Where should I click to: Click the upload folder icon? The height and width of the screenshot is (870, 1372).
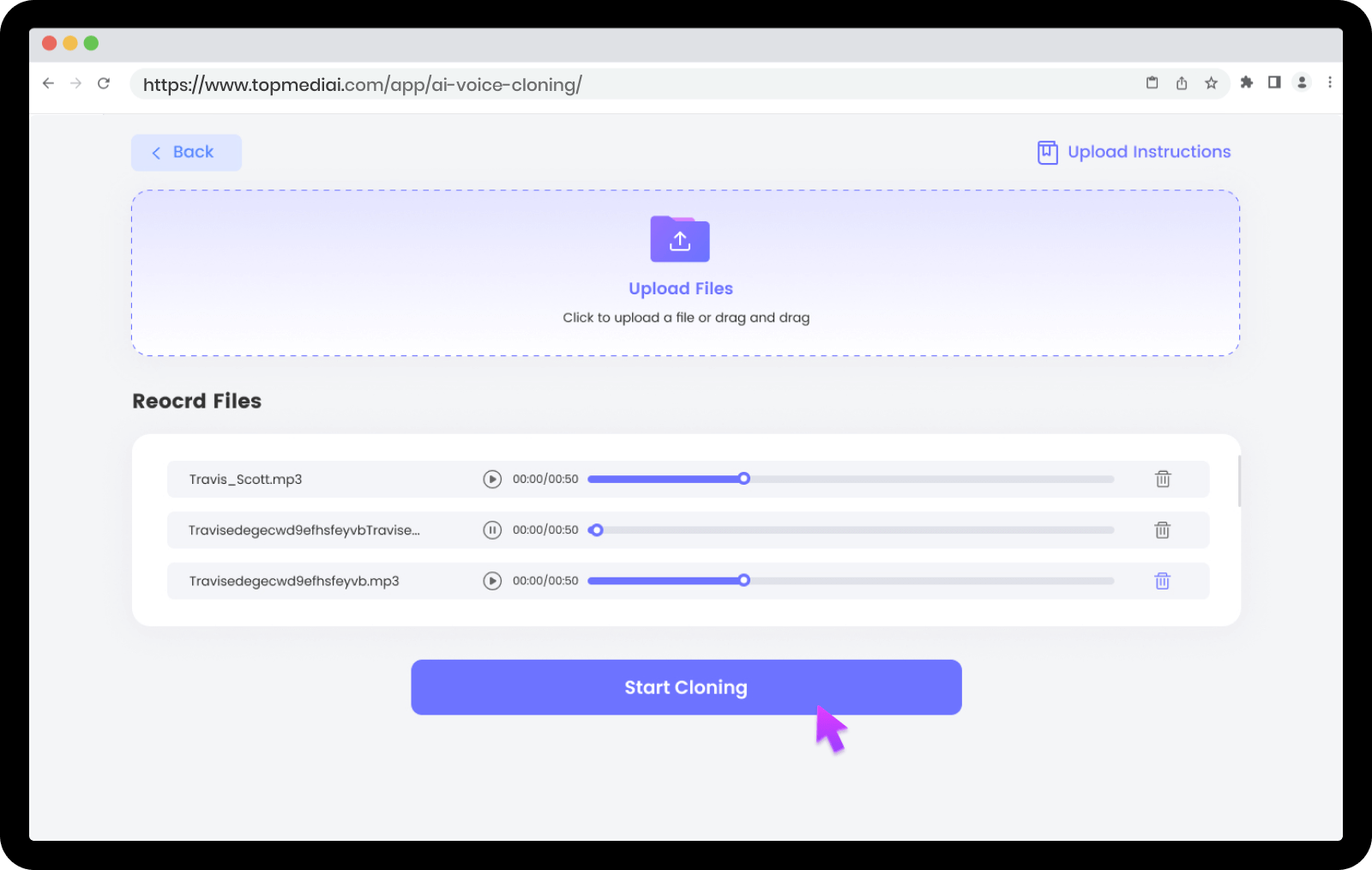tap(680, 239)
